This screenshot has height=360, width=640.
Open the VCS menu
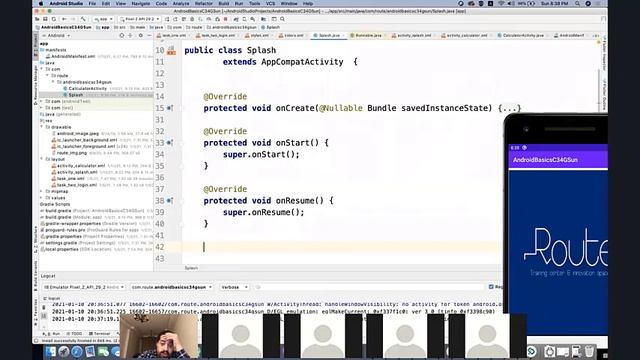(x=270, y=3)
